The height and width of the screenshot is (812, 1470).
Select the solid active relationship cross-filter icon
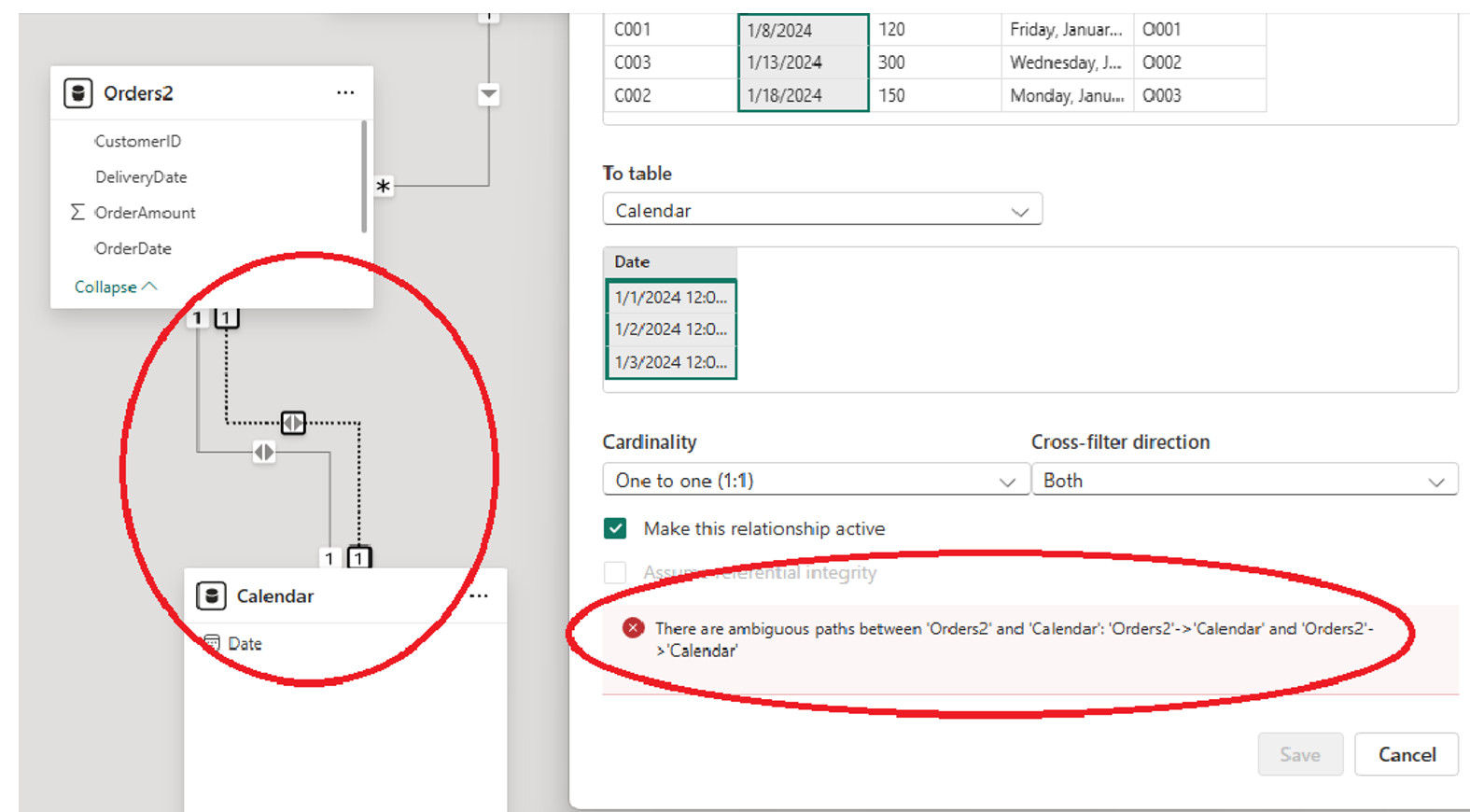coord(264,453)
